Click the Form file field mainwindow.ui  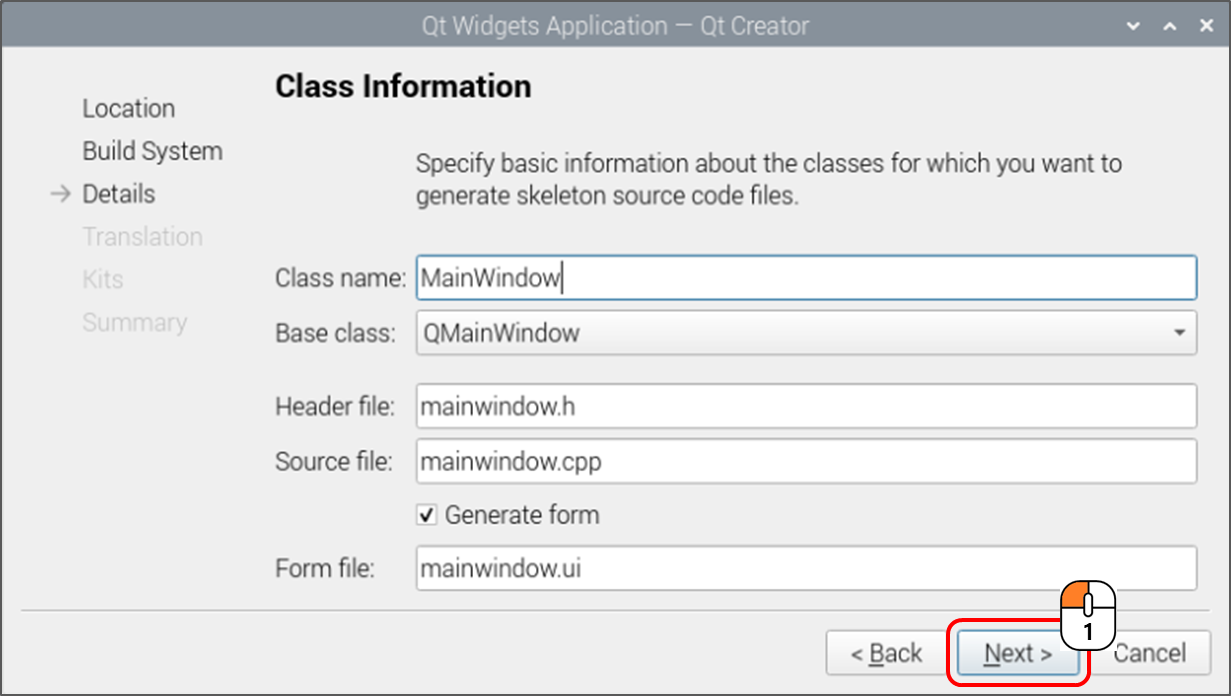806,569
